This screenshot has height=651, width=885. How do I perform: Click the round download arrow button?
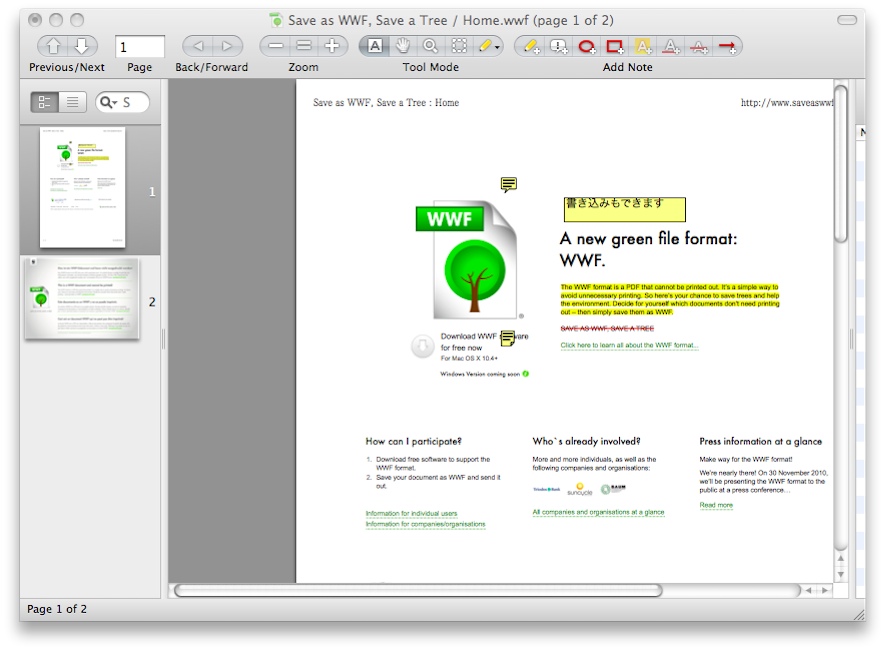(x=422, y=346)
